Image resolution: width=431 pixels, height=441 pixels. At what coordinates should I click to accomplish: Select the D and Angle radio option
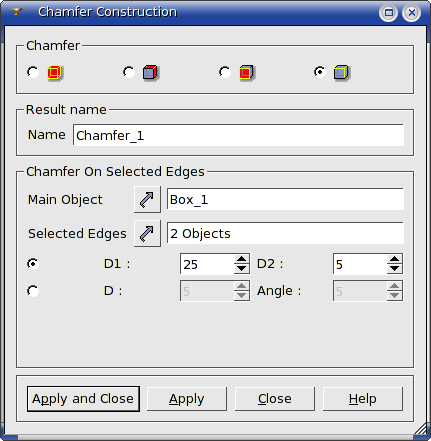[x=33, y=291]
